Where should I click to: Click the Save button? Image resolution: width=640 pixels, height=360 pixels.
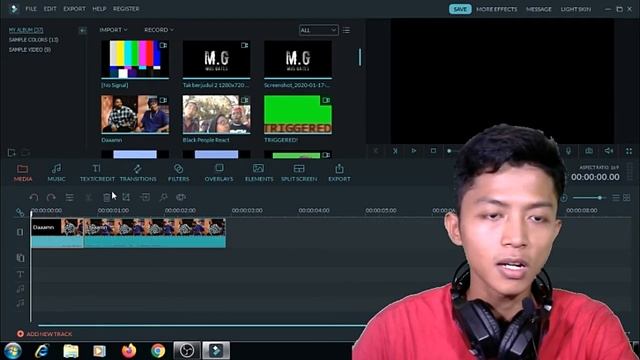[x=460, y=9]
